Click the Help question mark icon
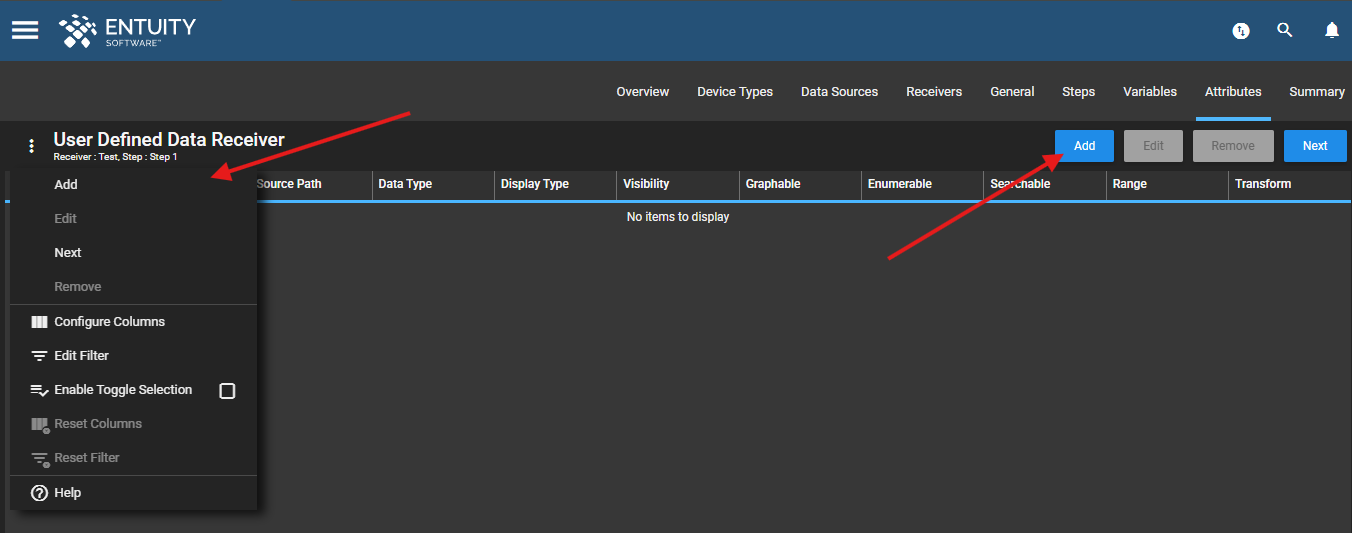Screen dimensions: 1352x533 tap(40, 493)
